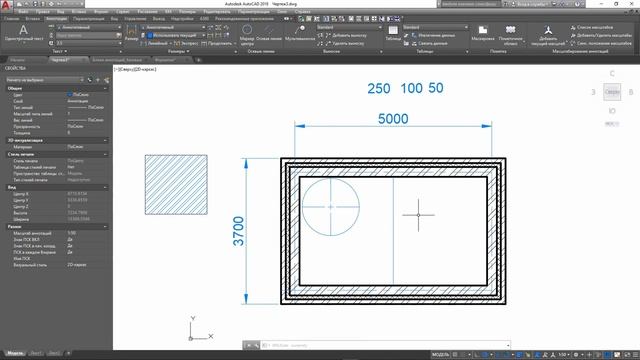The height and width of the screenshot is (360, 640).
Task: Click the Размер dimension tool icon
Action: point(131,32)
